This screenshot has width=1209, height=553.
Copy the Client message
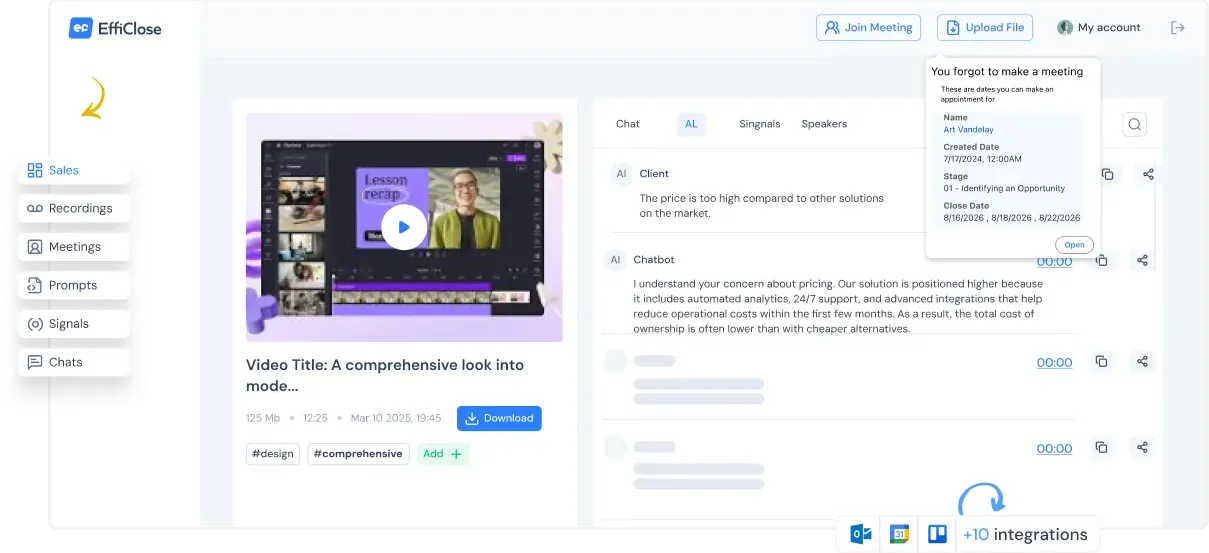(x=1107, y=174)
